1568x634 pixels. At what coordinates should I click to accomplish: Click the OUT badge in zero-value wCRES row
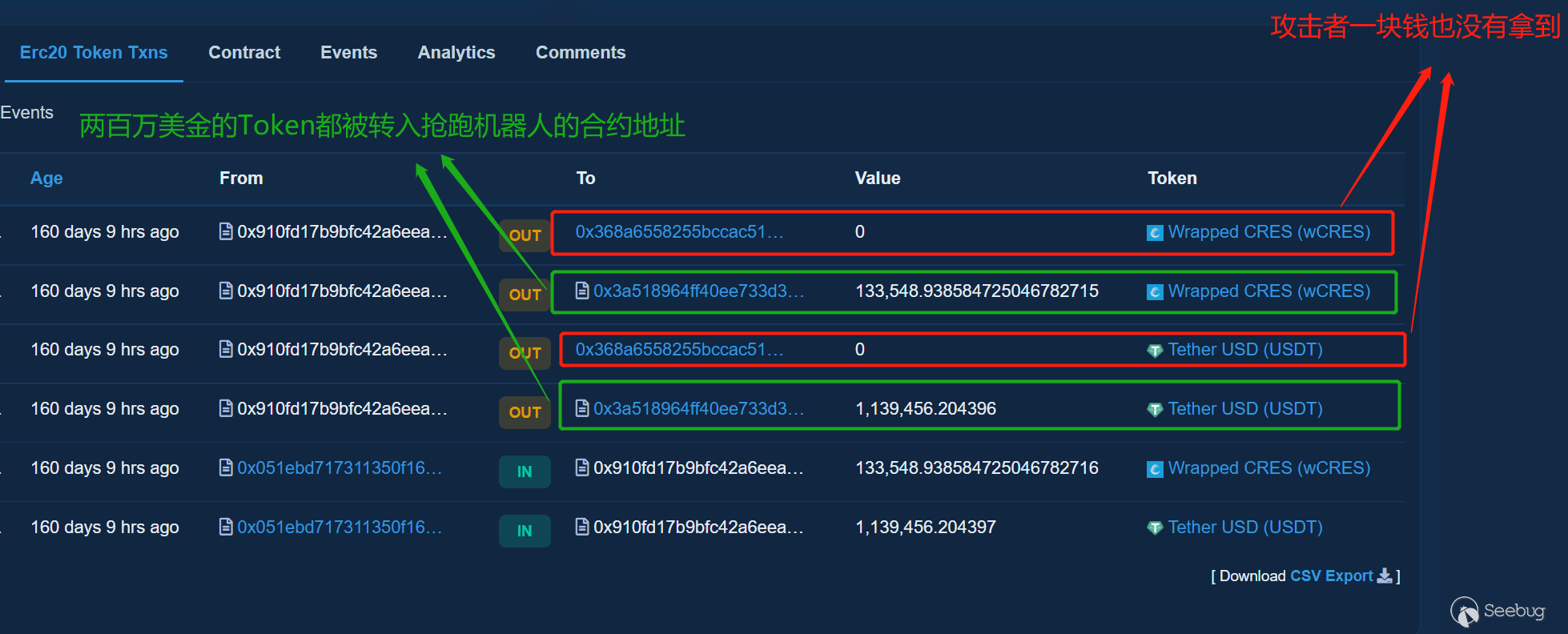click(525, 235)
